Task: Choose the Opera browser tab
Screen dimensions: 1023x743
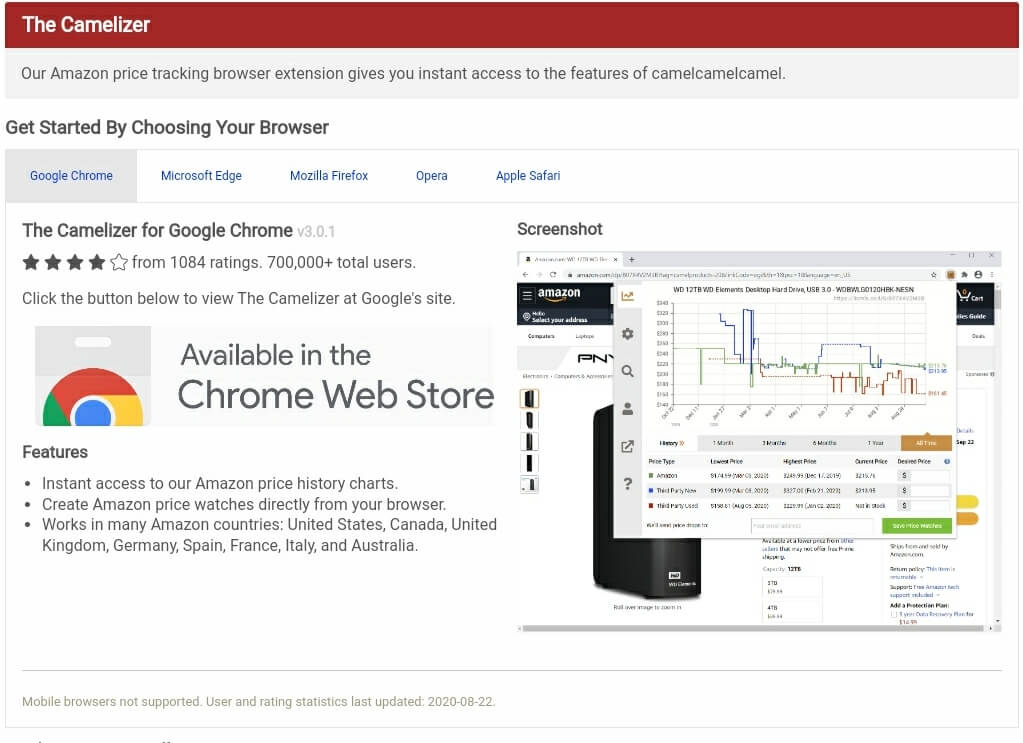Action: (x=431, y=175)
